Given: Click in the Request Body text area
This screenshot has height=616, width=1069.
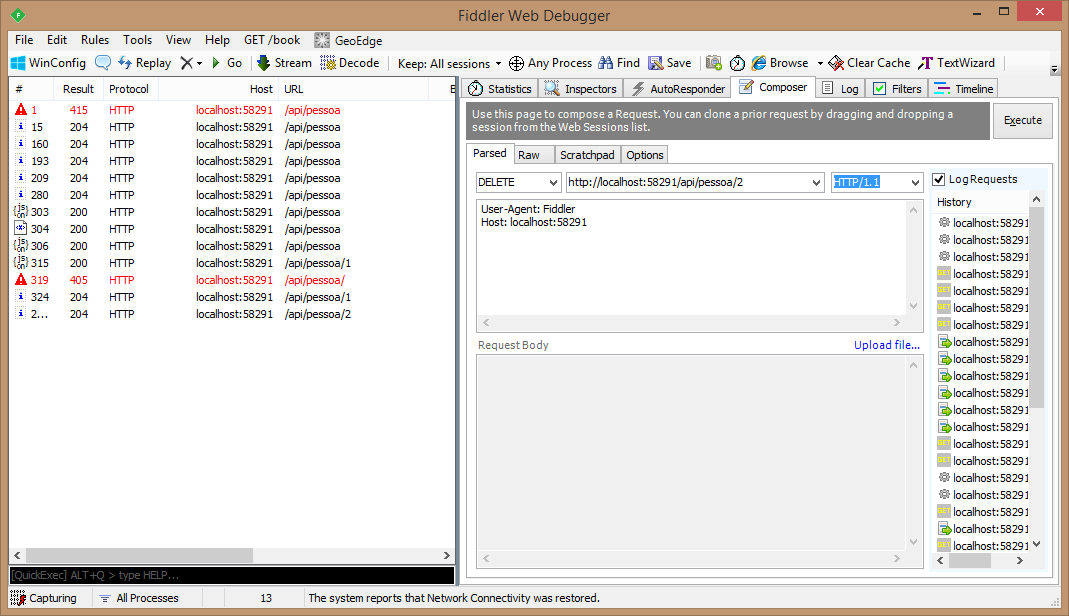Looking at the screenshot, I should [691, 452].
